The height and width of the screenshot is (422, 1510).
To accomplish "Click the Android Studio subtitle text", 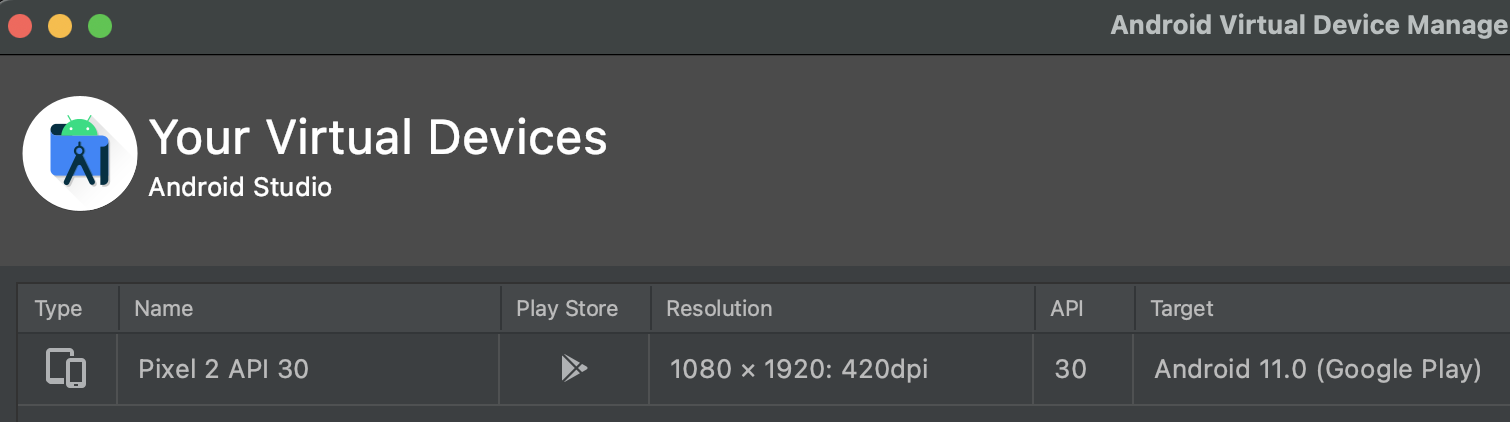I will click(x=240, y=187).
